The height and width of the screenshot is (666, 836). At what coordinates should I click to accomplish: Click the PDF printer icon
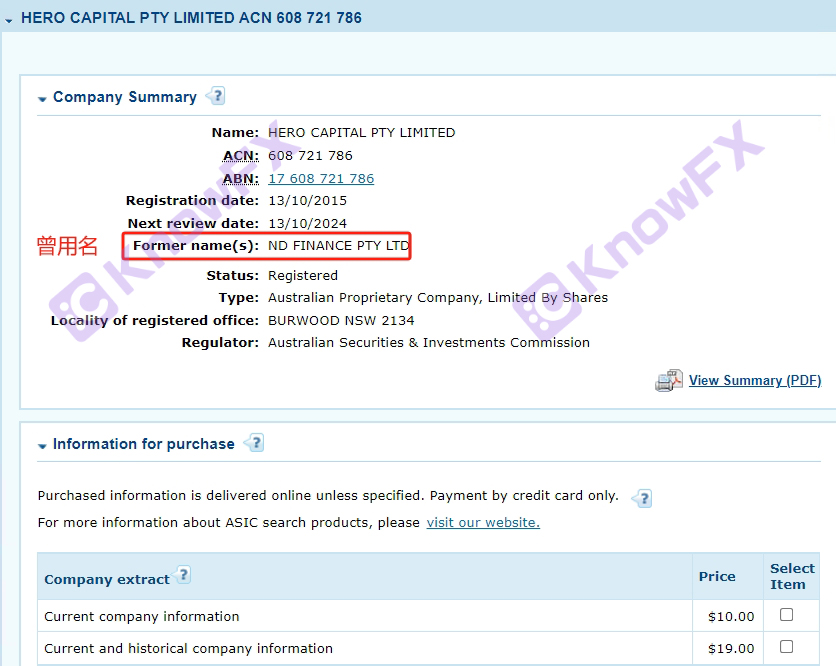pos(669,380)
